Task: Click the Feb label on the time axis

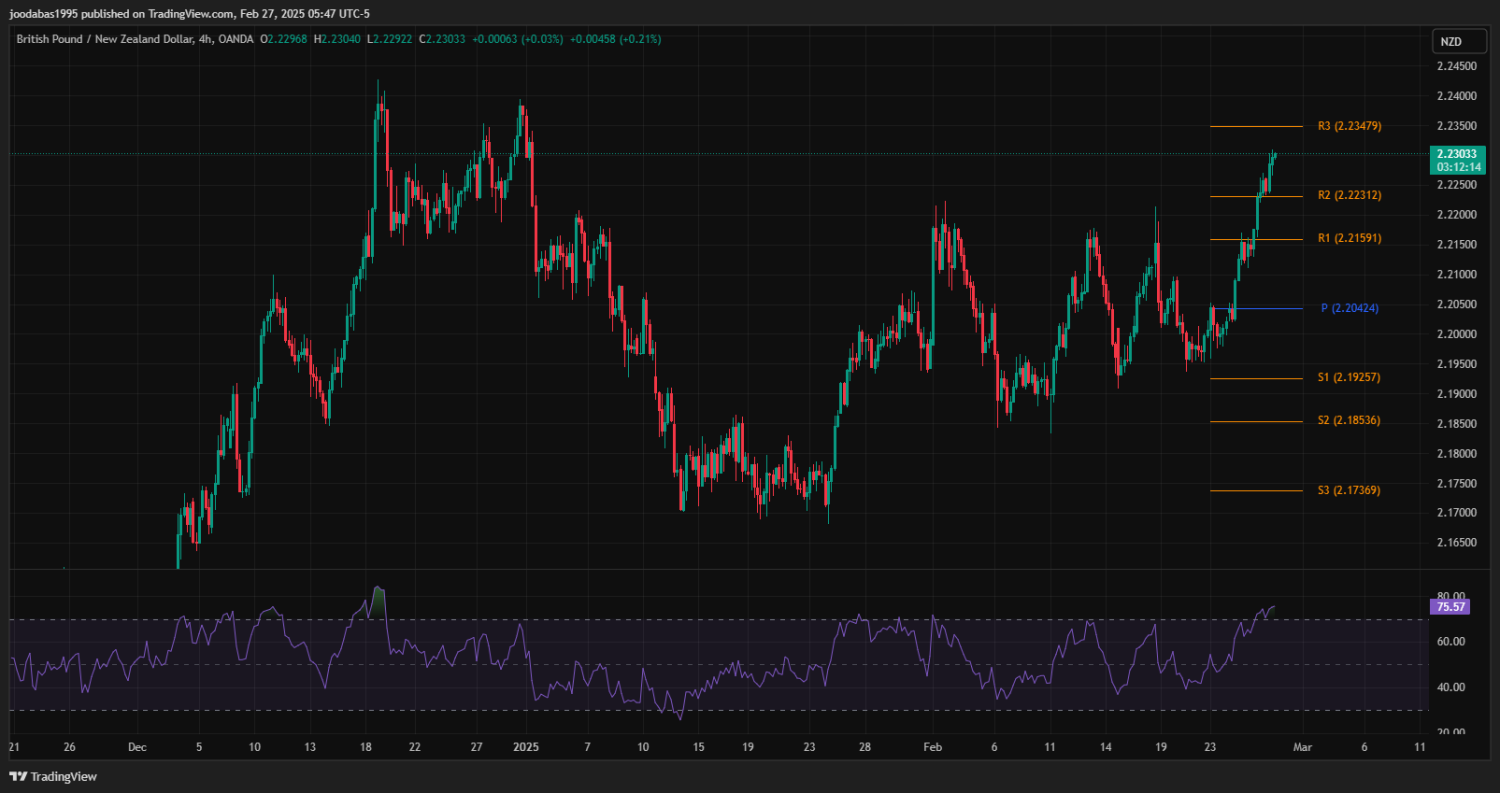Action: (932, 747)
